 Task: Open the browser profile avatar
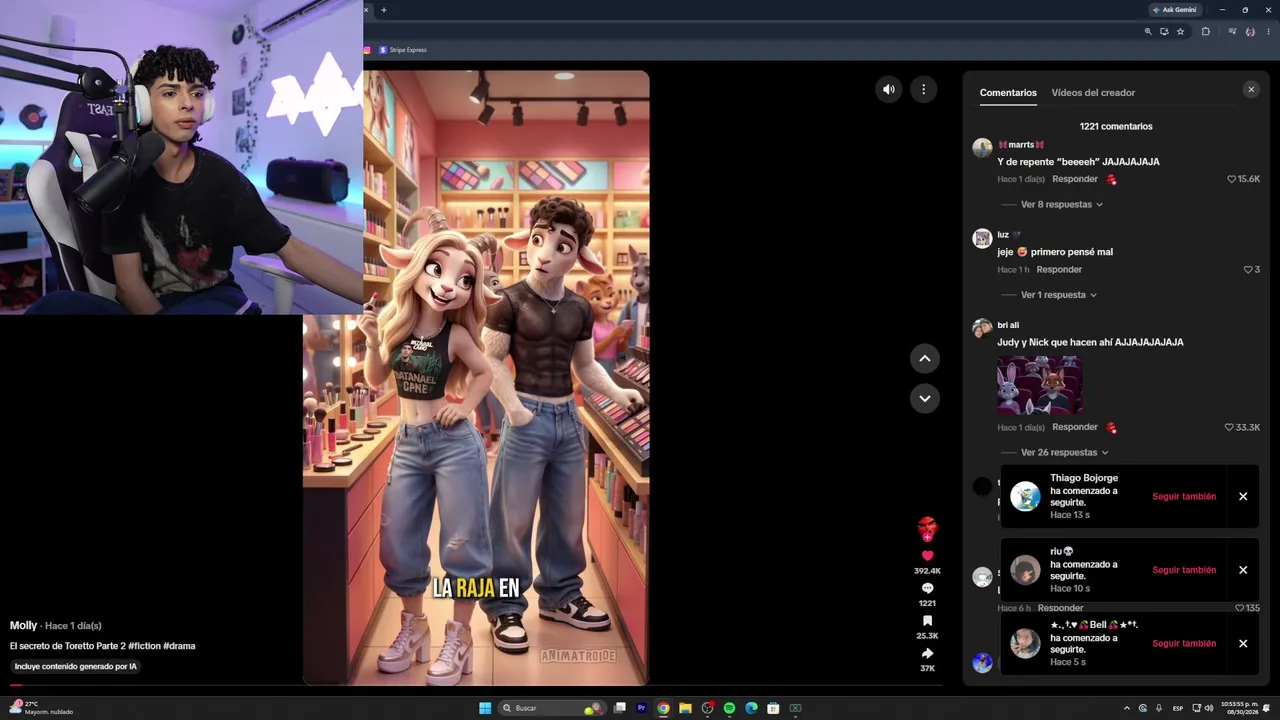(x=1250, y=32)
